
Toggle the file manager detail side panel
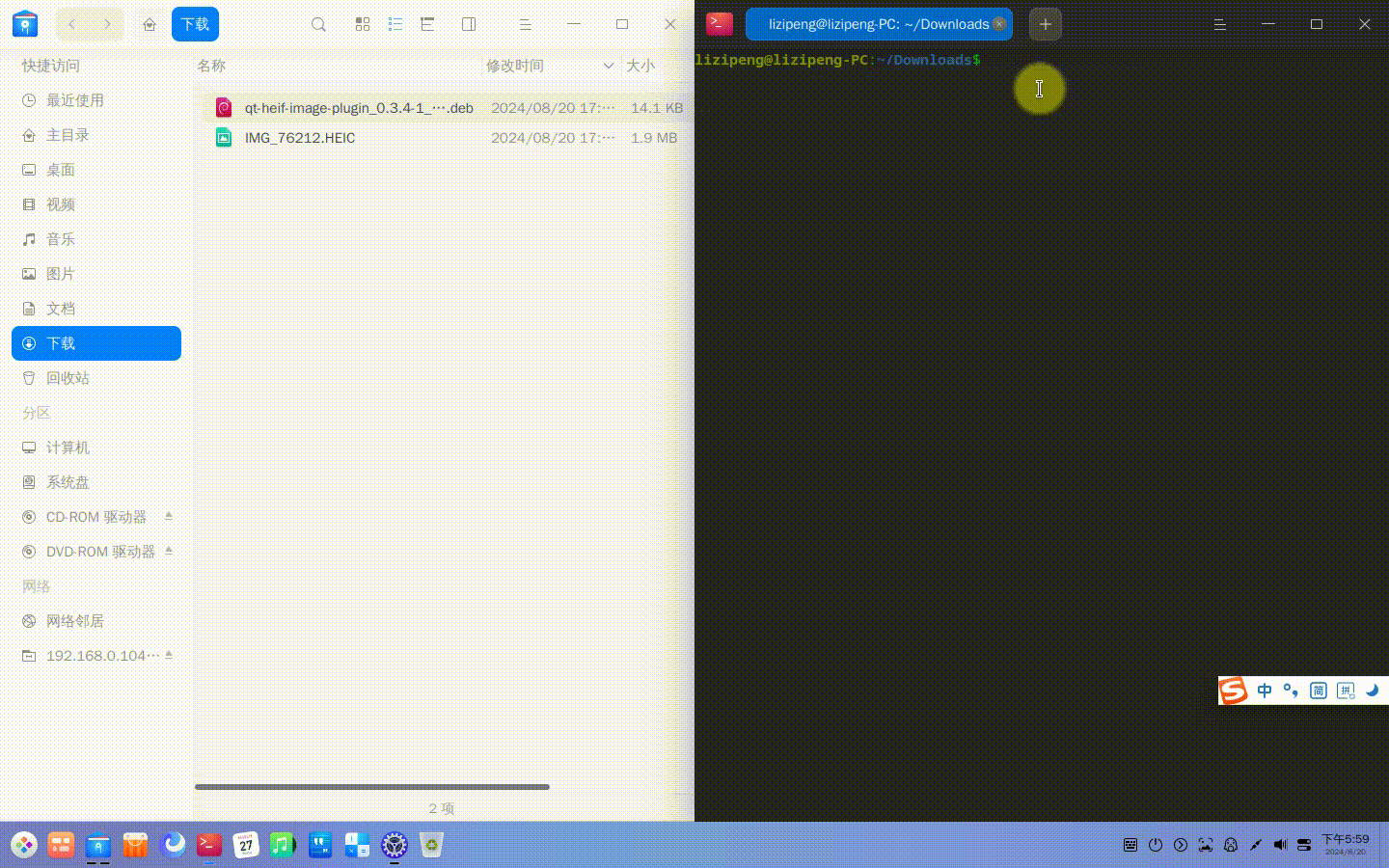469,24
